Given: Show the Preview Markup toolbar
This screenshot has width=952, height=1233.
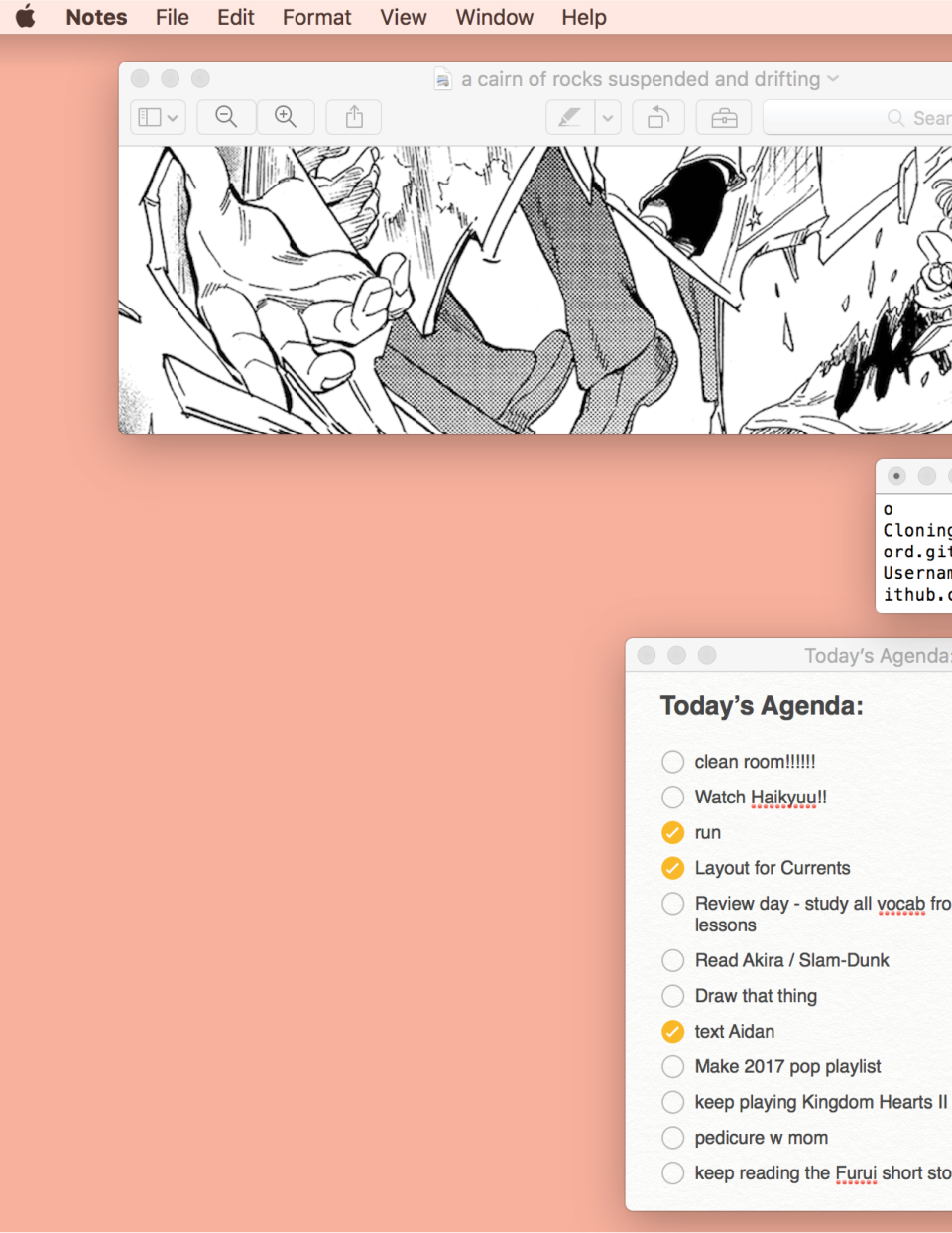Looking at the screenshot, I should tap(724, 117).
